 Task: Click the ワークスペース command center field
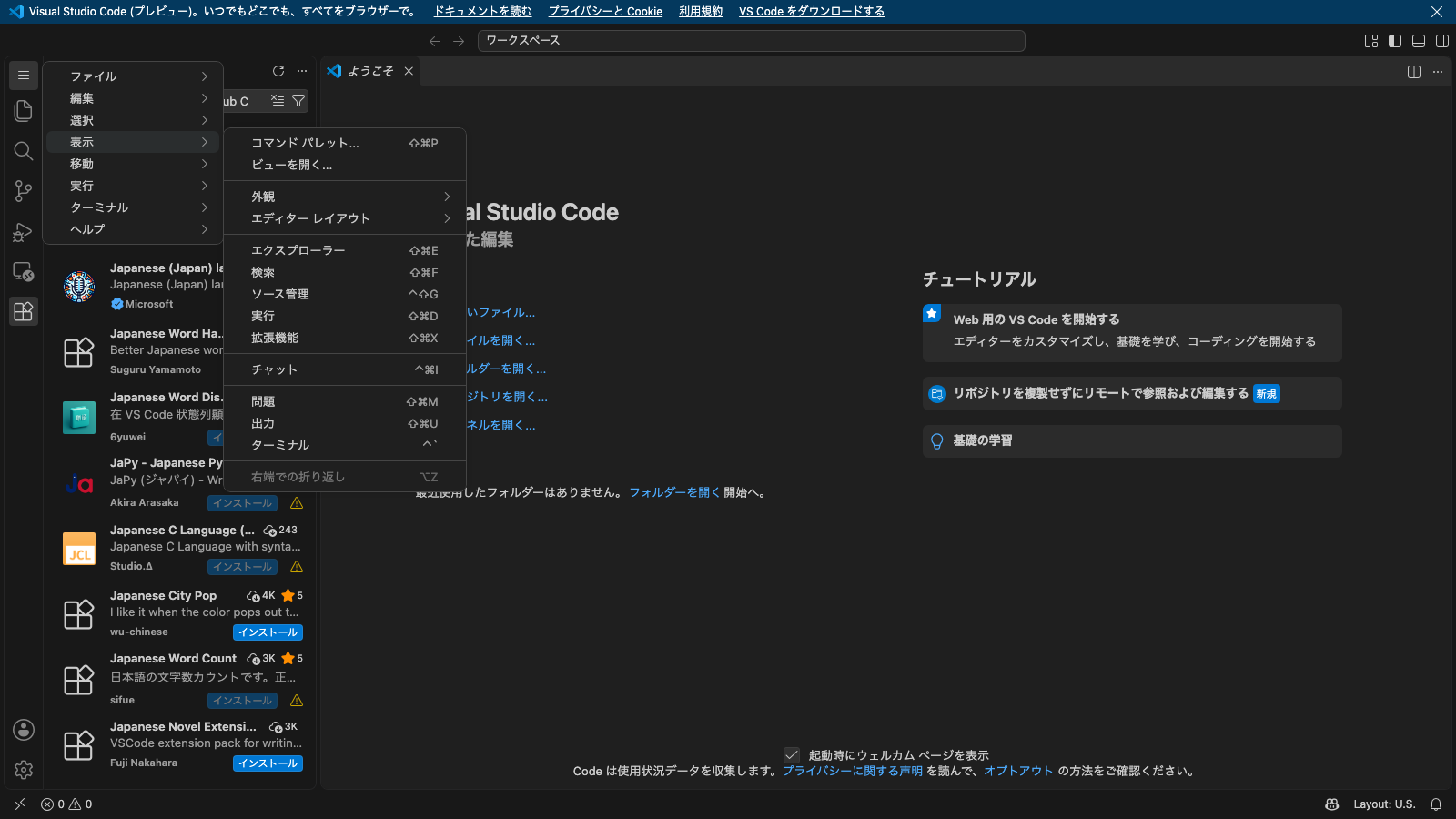click(x=752, y=41)
